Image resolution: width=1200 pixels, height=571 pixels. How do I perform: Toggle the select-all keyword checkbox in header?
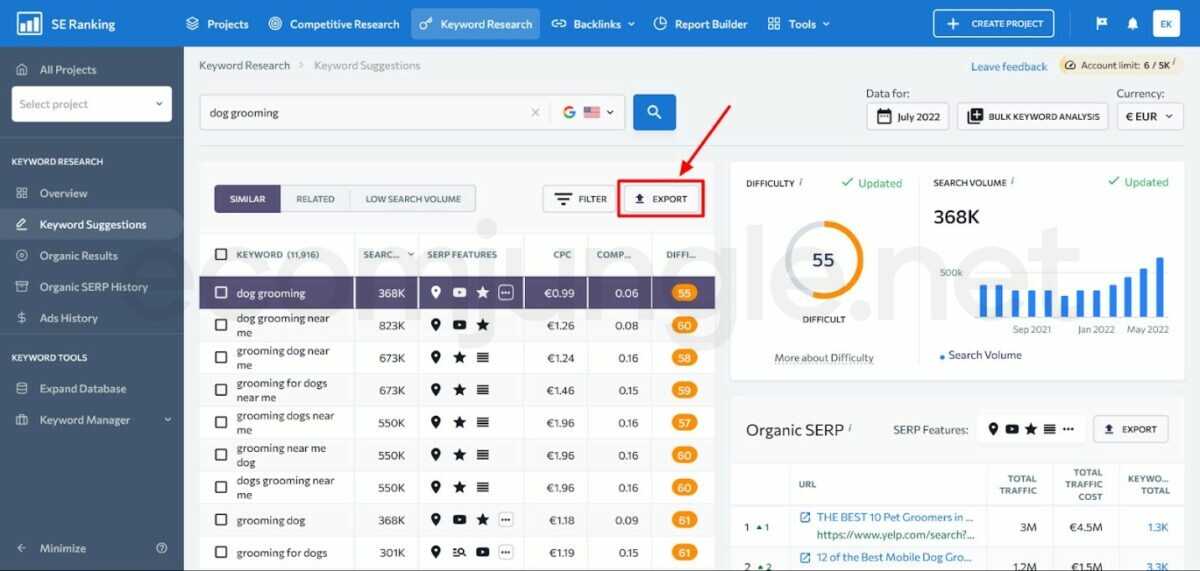(x=221, y=254)
